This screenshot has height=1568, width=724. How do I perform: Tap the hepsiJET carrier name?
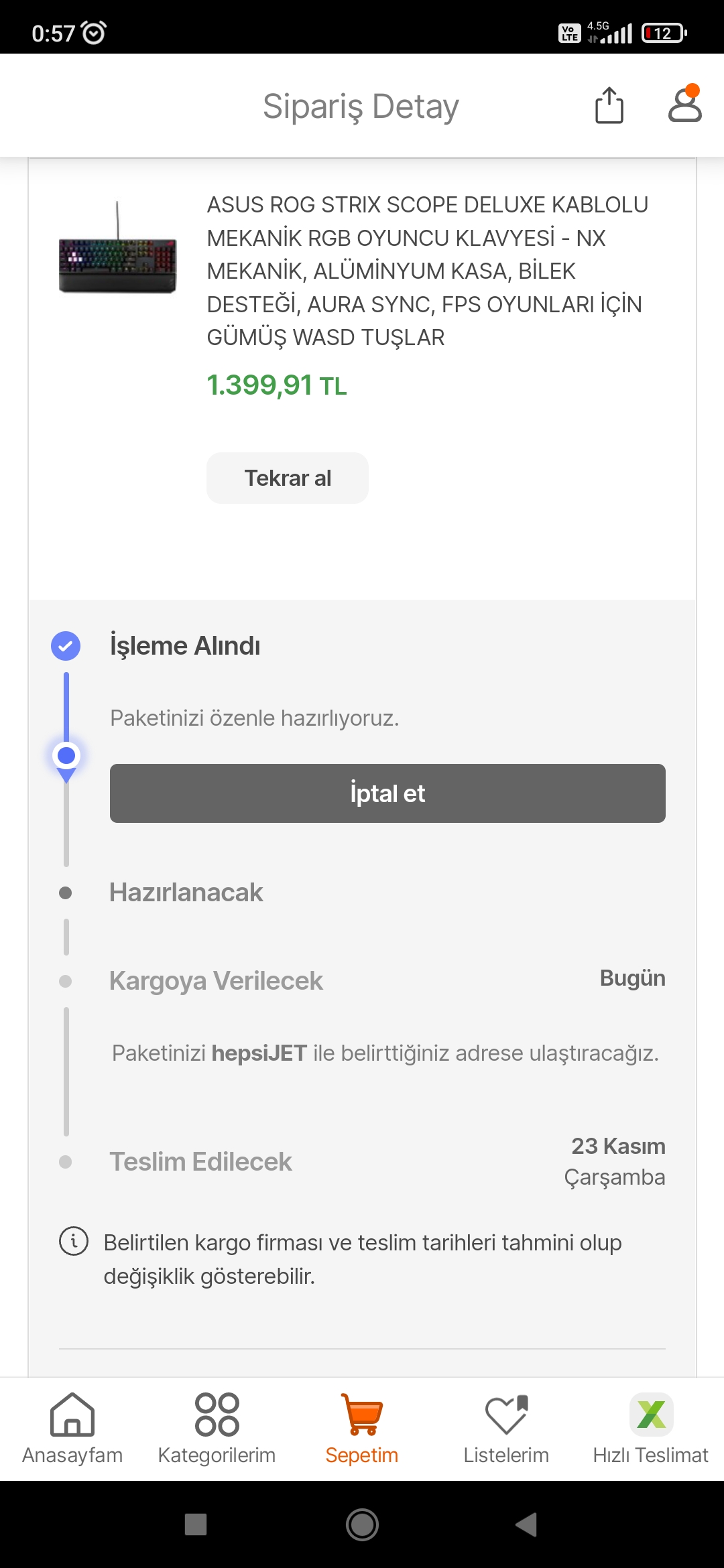(x=259, y=1053)
